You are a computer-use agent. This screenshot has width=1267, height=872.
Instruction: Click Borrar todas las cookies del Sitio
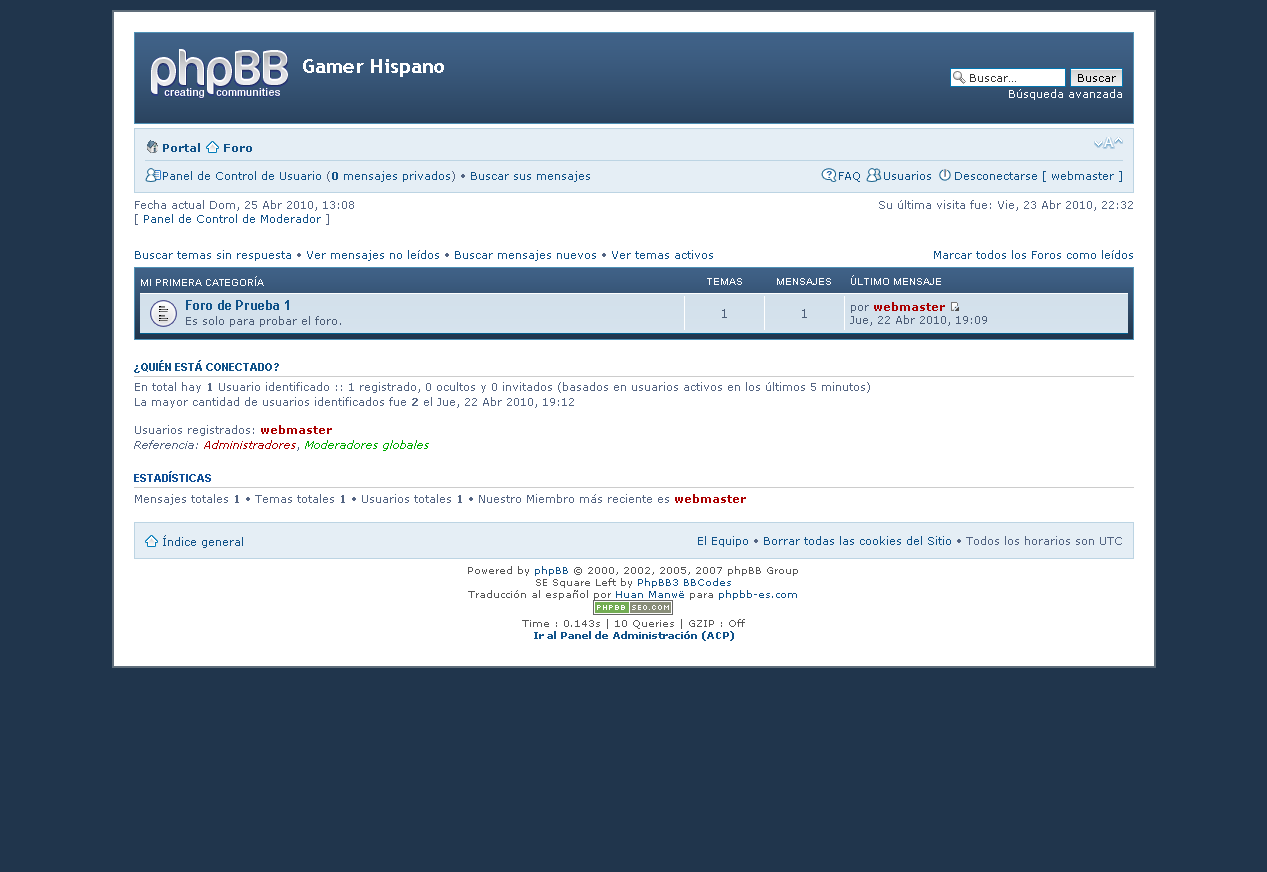857,541
